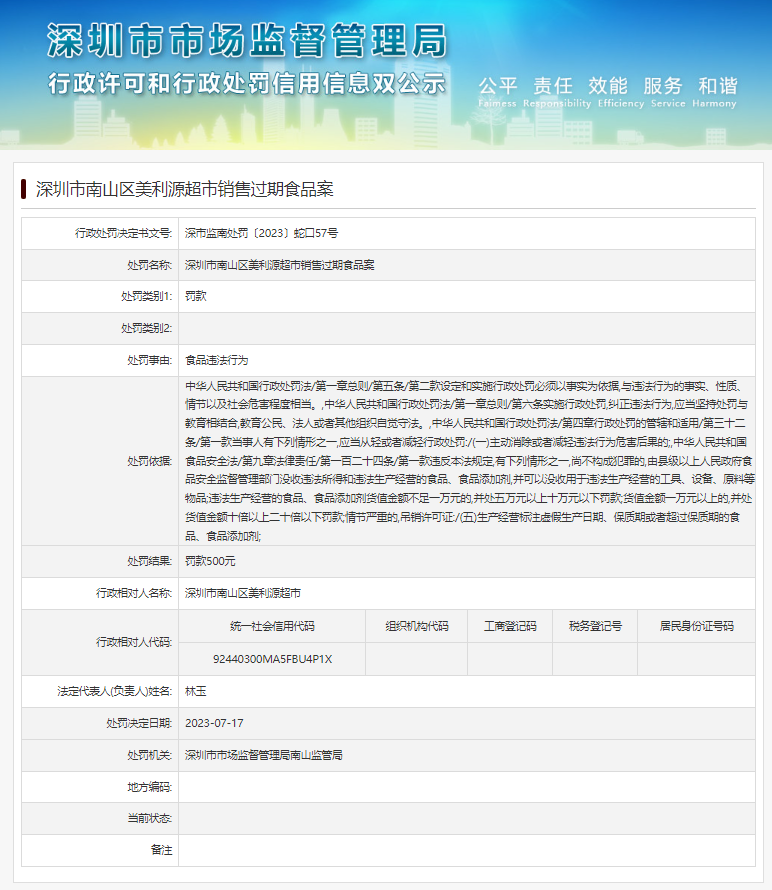
Task: Click the 处罚事由 label
Action: [149, 360]
